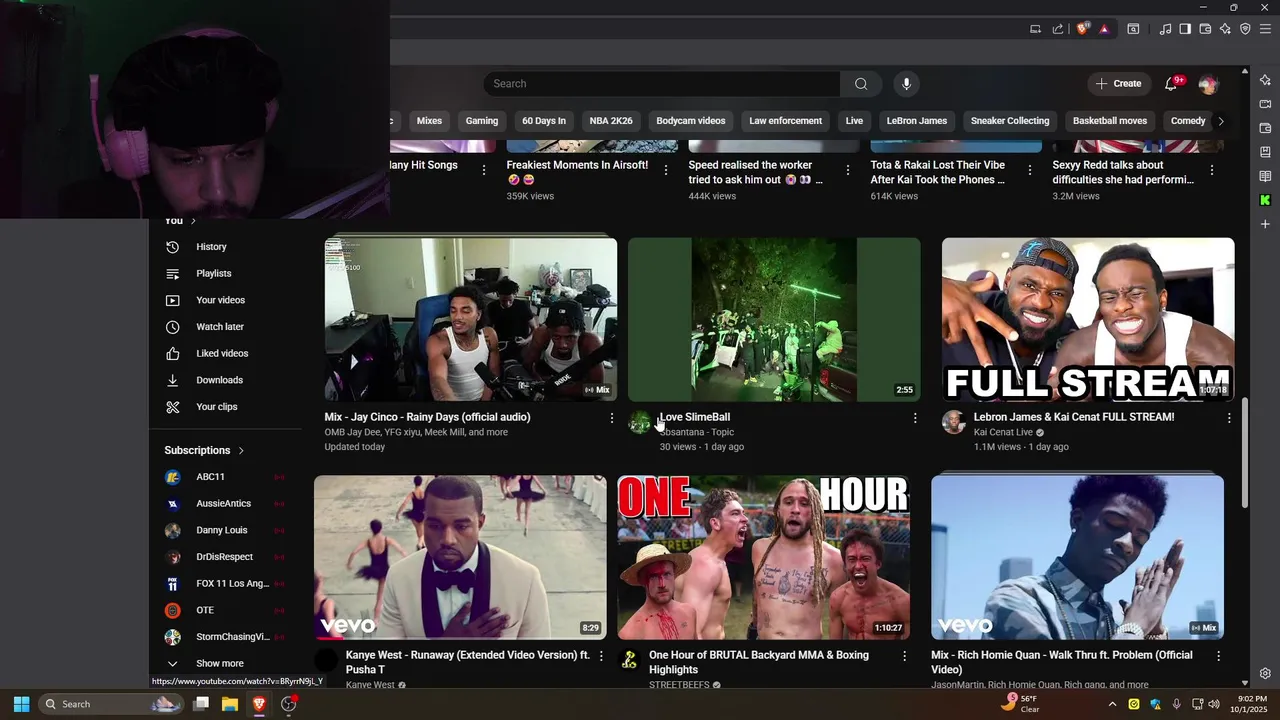The width and height of the screenshot is (1280, 720).
Task: Share this page from the address bar
Action: [1058, 29]
